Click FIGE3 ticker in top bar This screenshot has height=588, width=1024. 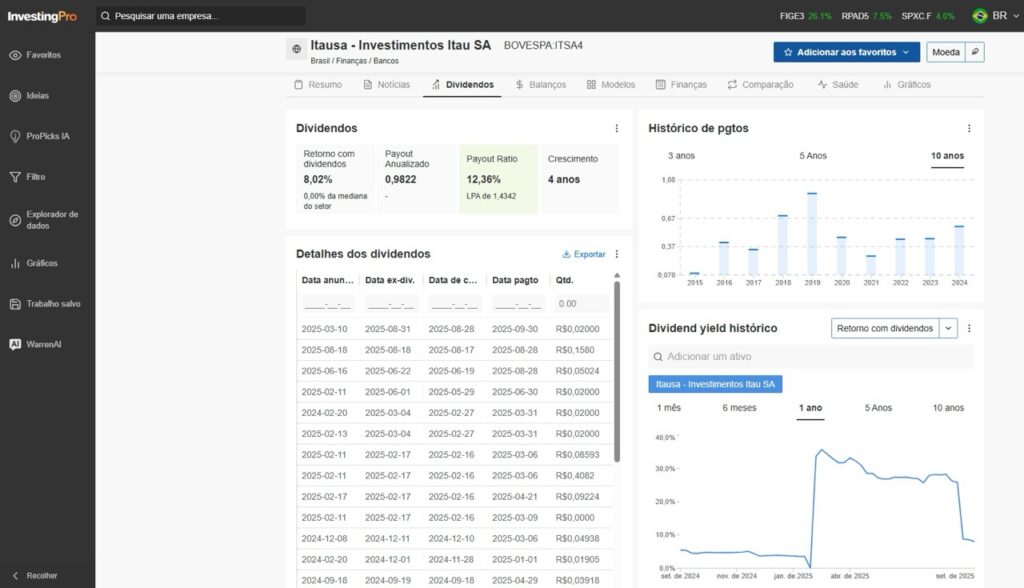pyautogui.click(x=805, y=16)
